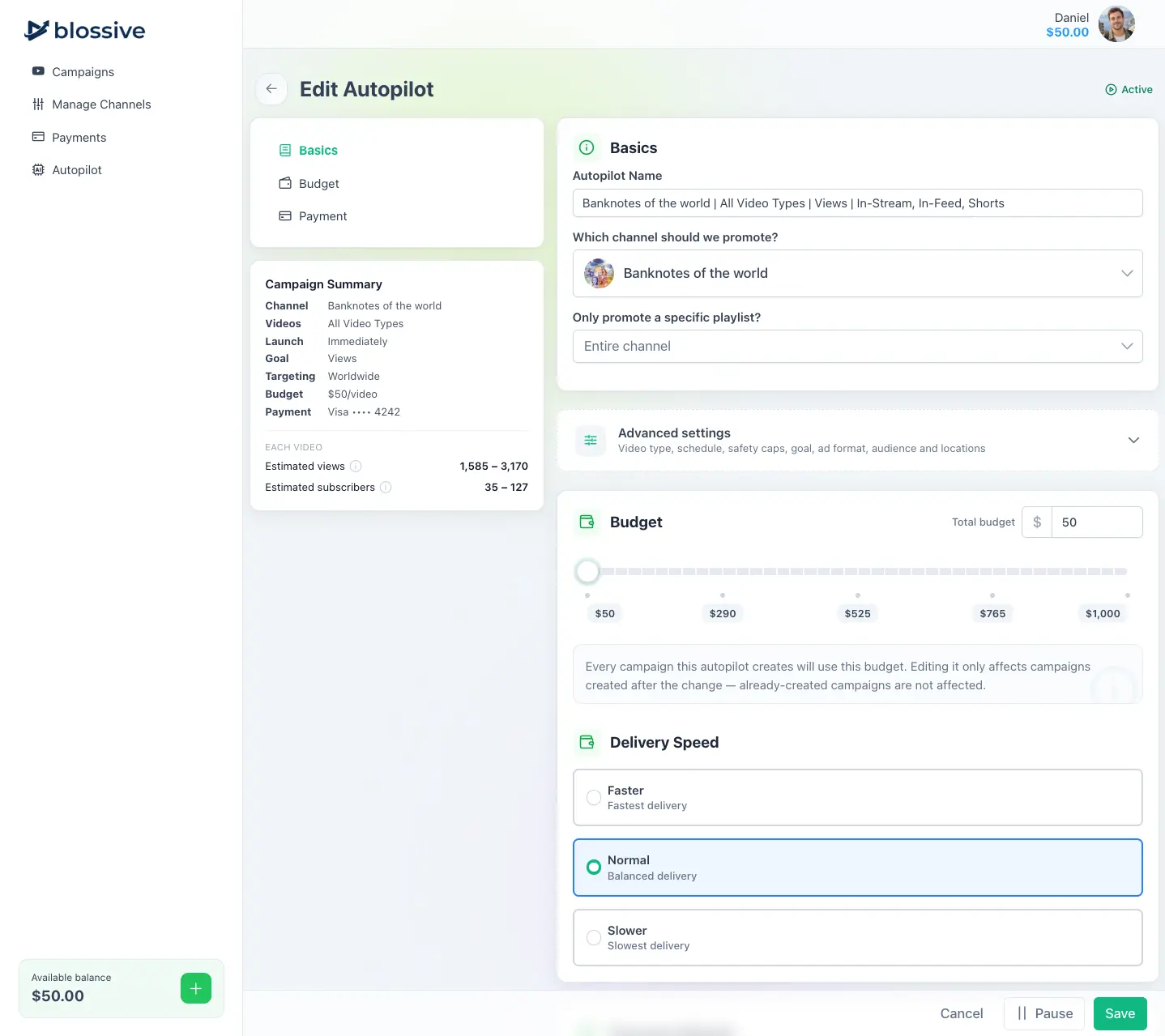Click the '1,585 – 3,170' estimated views value
1165x1036 pixels.
(x=493, y=467)
